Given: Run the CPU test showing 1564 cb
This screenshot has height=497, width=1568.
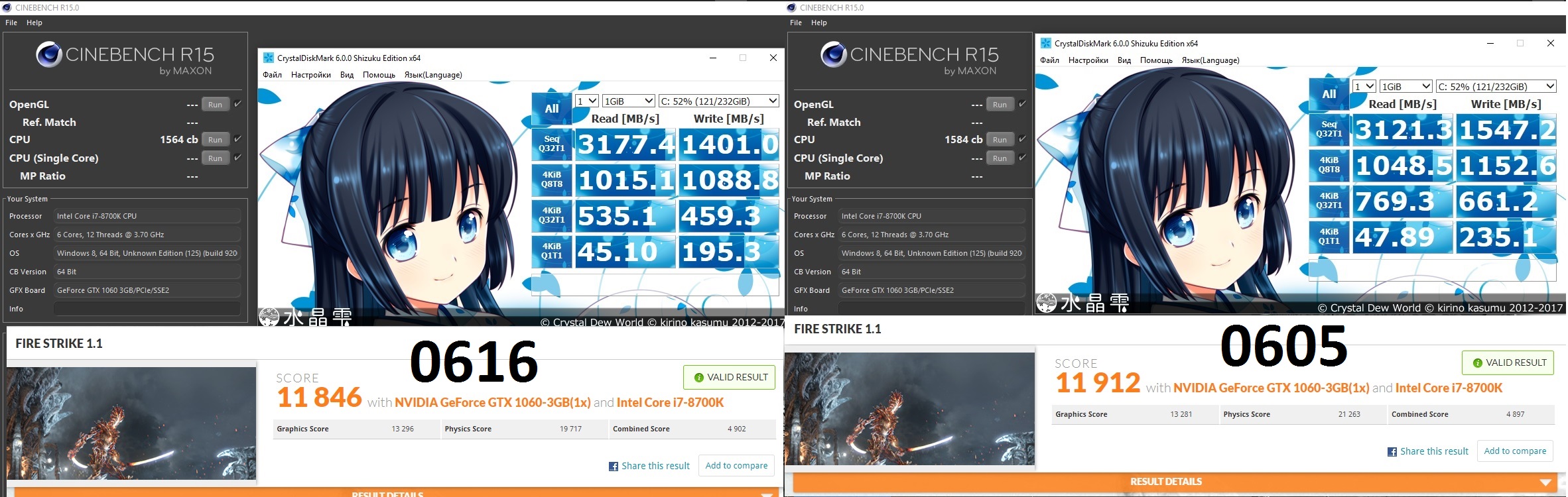Looking at the screenshot, I should point(216,139).
